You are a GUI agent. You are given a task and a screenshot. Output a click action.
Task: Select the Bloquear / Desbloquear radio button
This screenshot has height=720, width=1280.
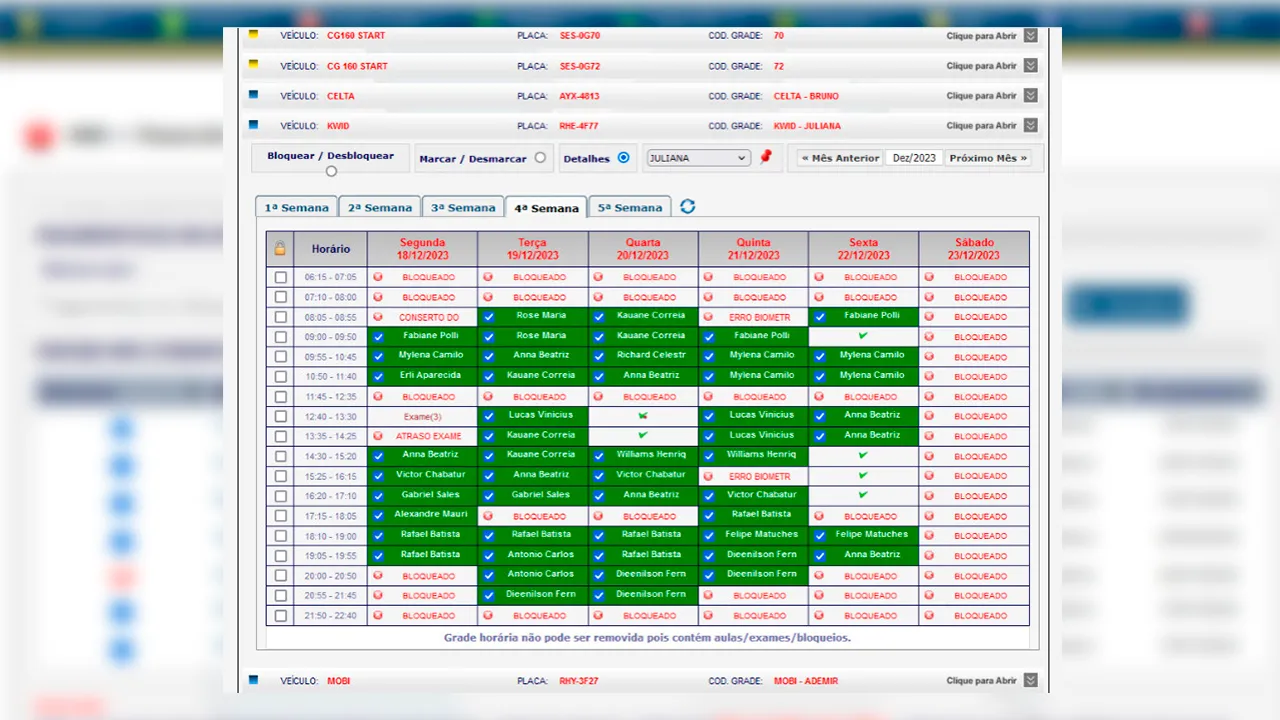click(331, 171)
